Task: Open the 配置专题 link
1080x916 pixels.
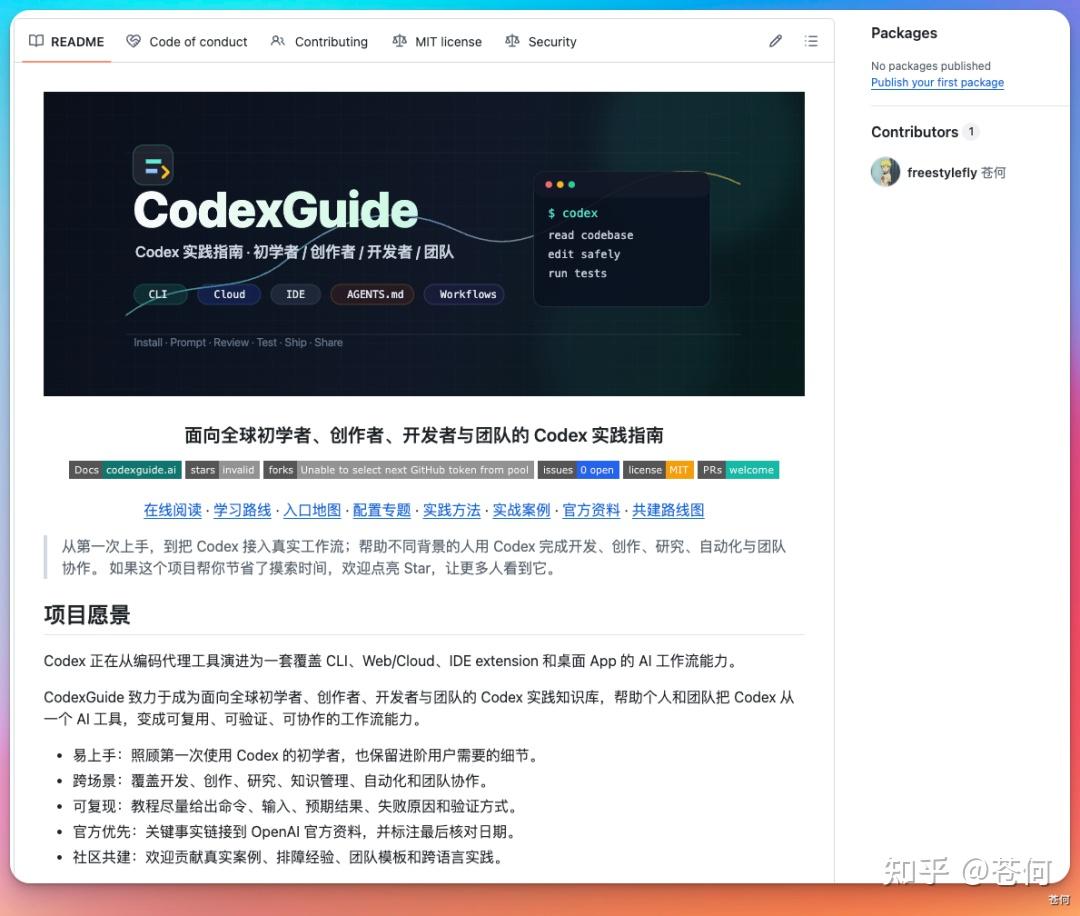Action: click(382, 510)
